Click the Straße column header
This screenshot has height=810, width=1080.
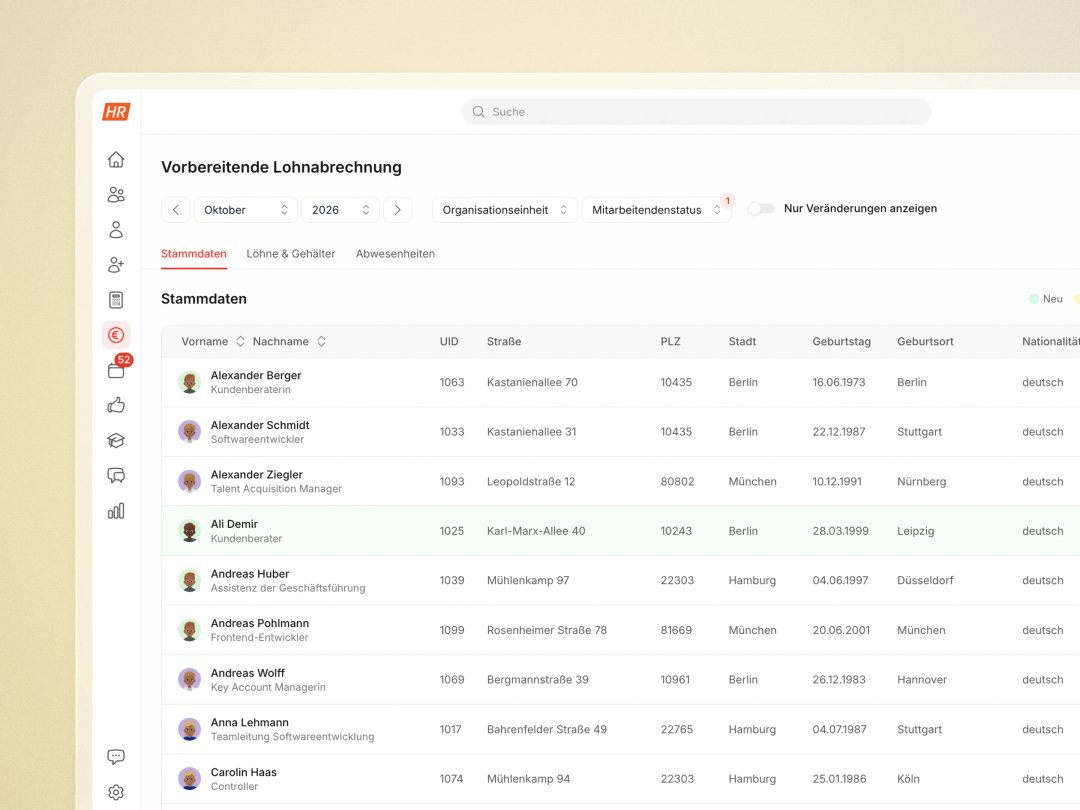pyautogui.click(x=504, y=341)
